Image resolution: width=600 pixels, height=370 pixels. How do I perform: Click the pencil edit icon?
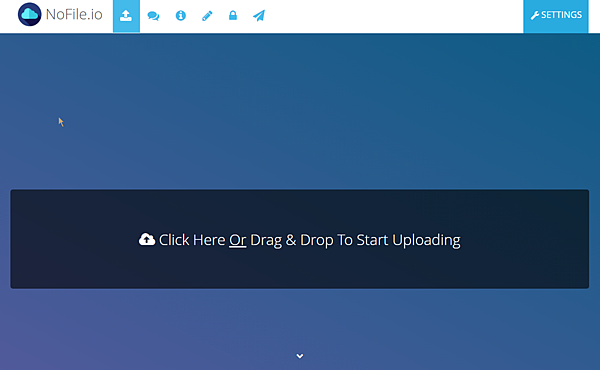tap(207, 16)
